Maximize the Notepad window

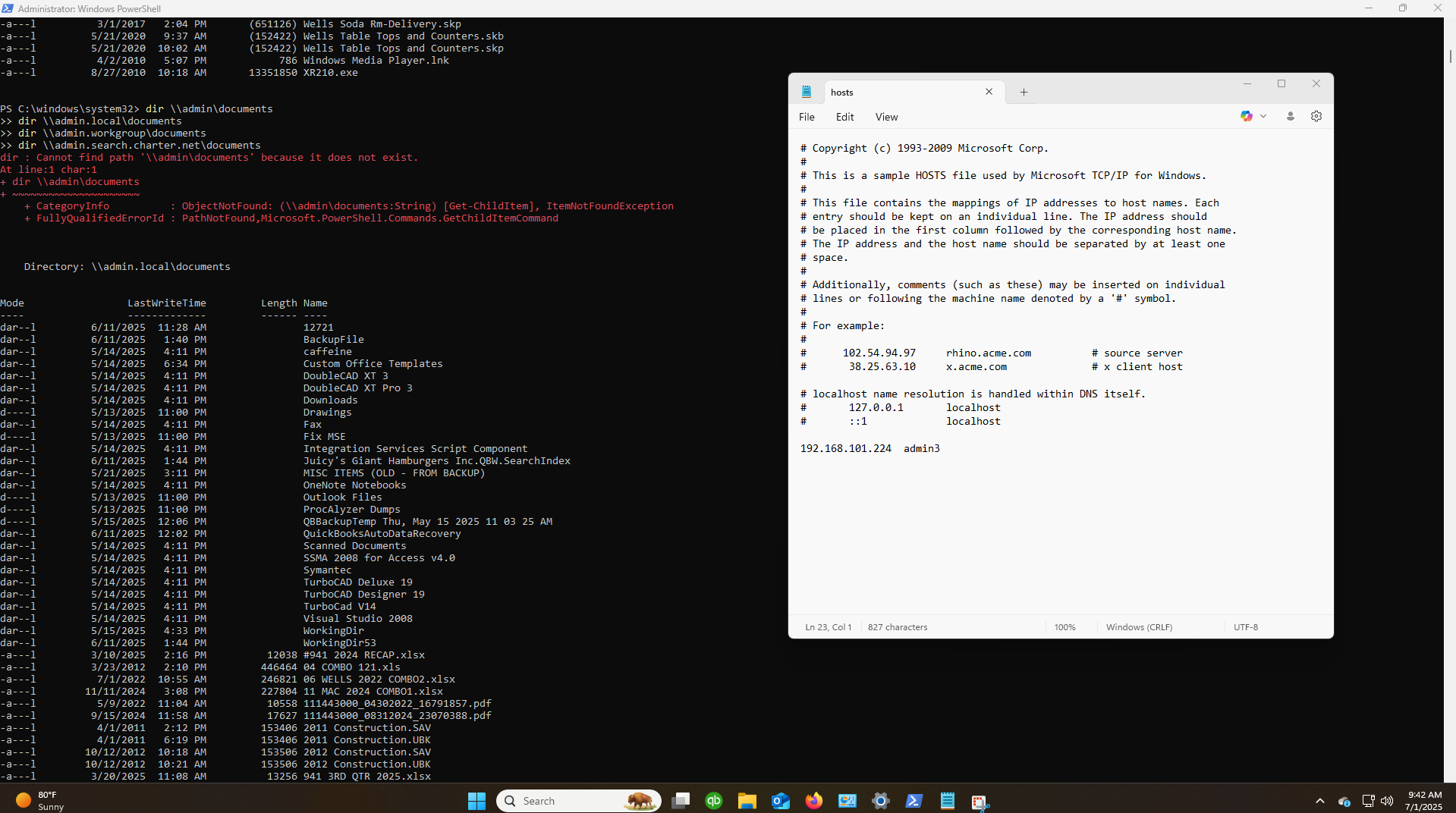1281,83
